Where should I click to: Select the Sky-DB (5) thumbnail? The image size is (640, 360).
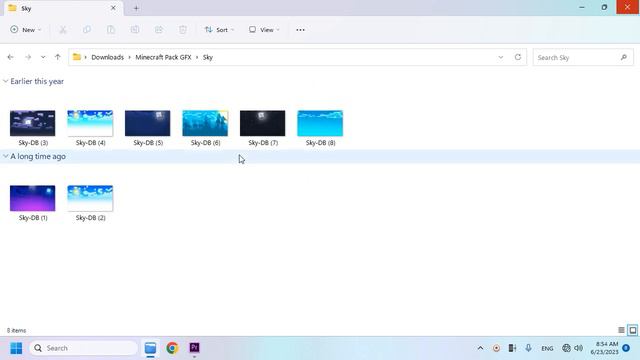point(148,123)
